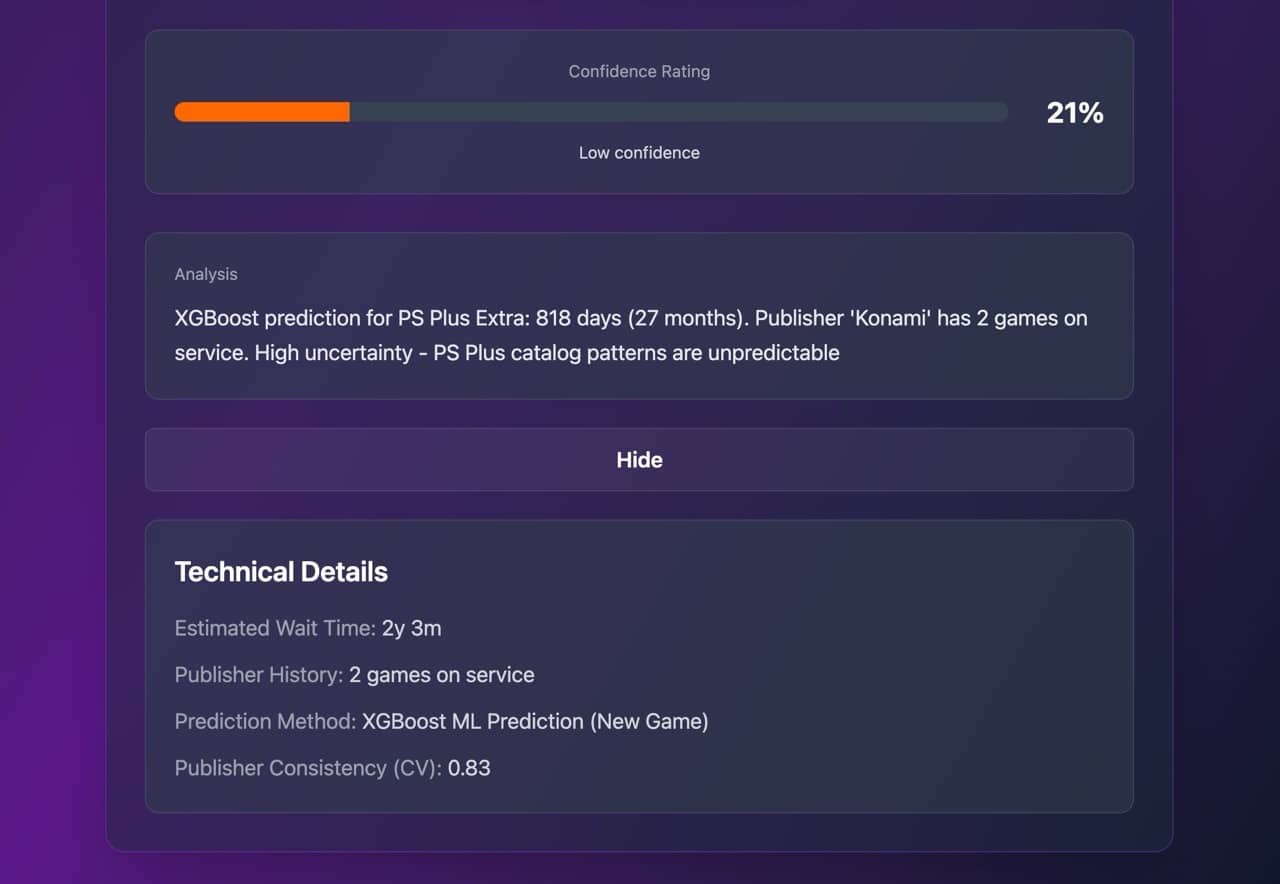Click the Low confidence label

[639, 152]
